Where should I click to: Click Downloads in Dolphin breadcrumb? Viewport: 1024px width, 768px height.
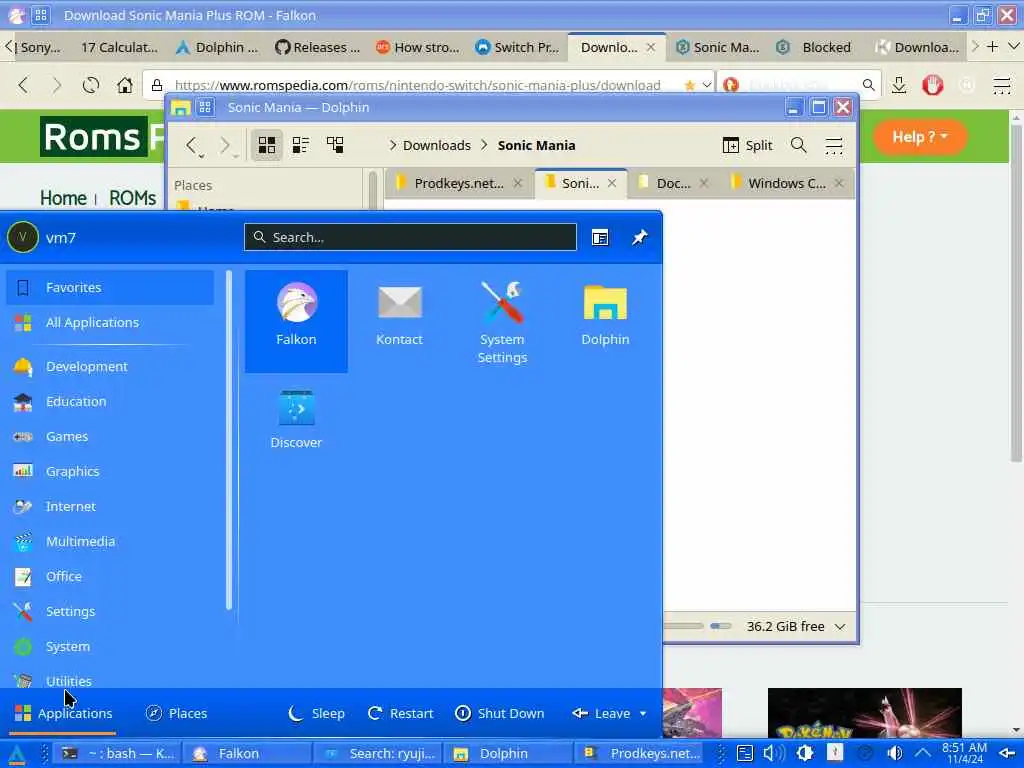pyautogui.click(x=436, y=145)
